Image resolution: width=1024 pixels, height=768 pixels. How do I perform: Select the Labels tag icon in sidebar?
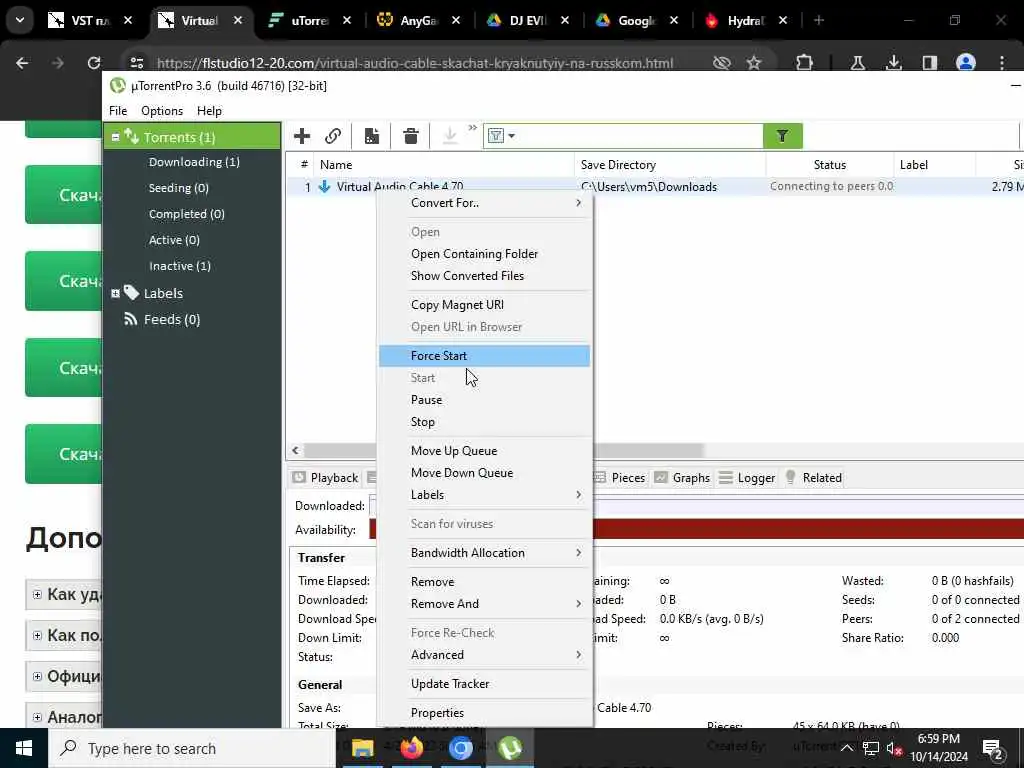pyautogui.click(x=131, y=293)
